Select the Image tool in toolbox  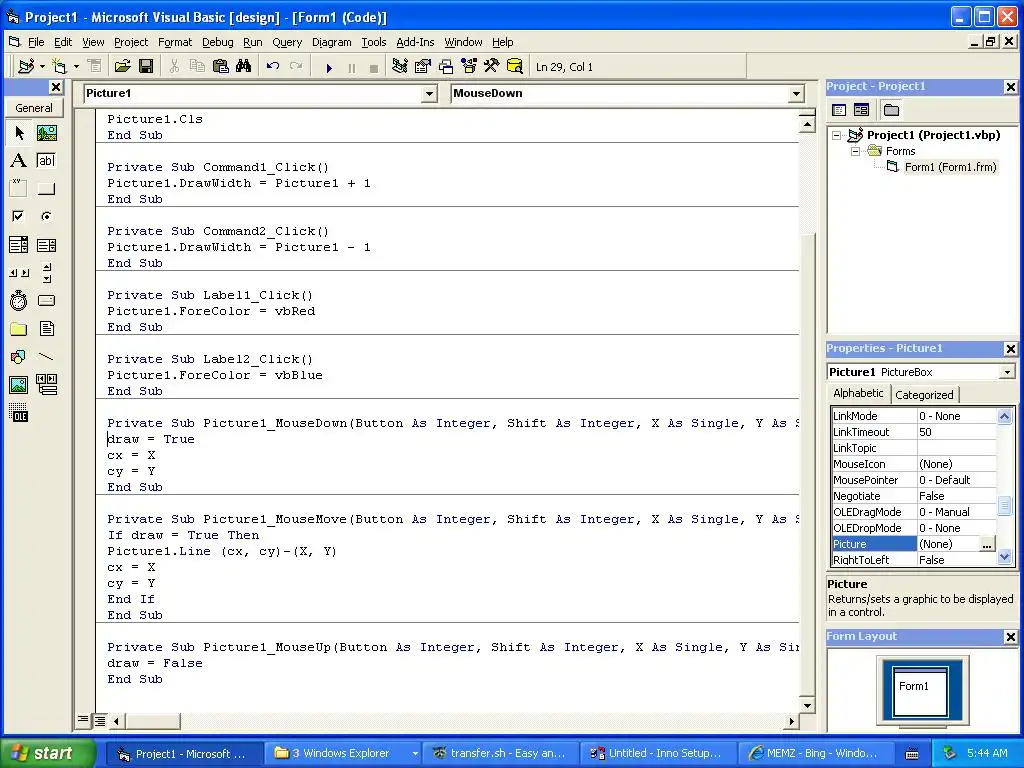pyautogui.click(x=19, y=385)
